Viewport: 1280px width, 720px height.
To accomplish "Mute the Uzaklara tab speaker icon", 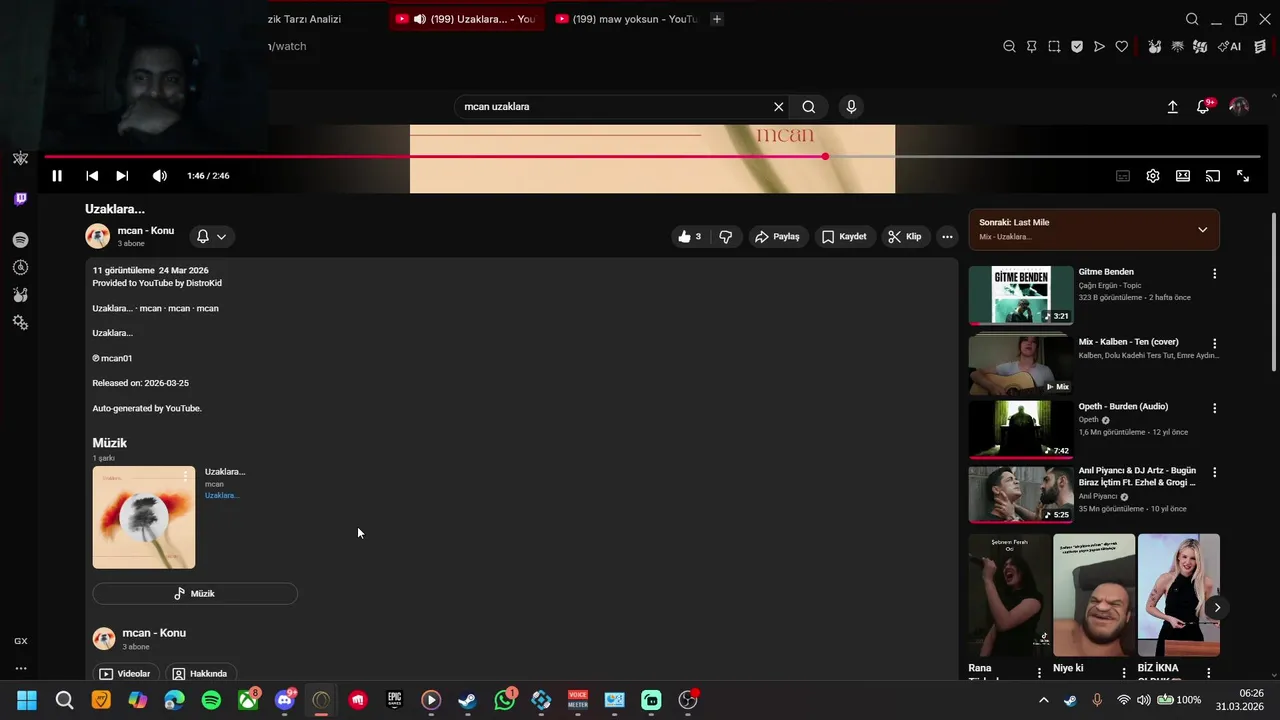I will point(420,19).
